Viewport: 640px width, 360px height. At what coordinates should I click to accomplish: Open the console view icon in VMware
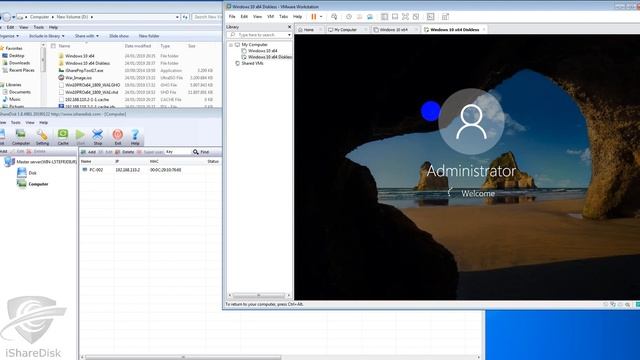(x=431, y=17)
